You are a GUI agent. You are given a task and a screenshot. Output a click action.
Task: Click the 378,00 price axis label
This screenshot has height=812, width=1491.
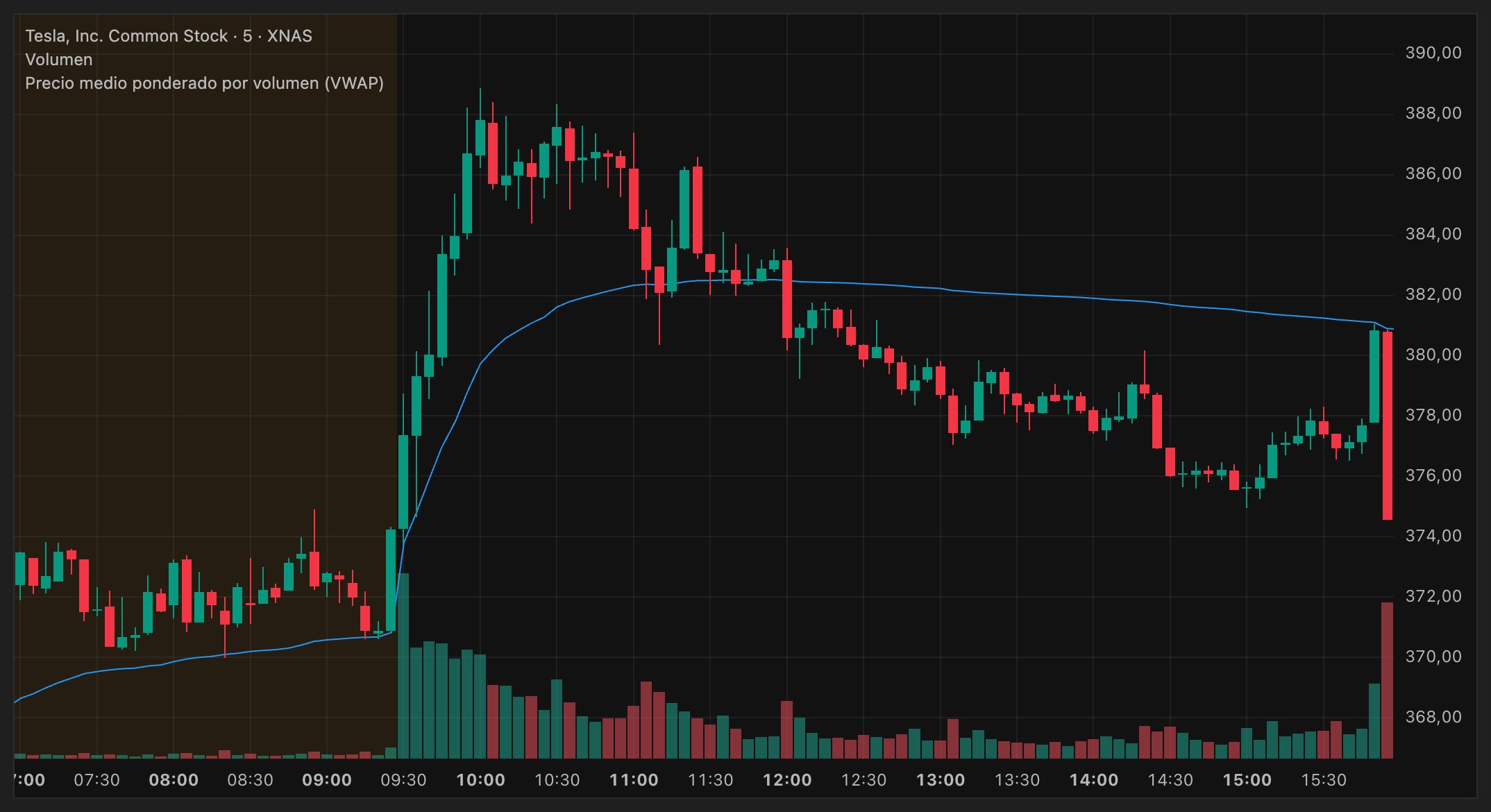(x=1433, y=415)
